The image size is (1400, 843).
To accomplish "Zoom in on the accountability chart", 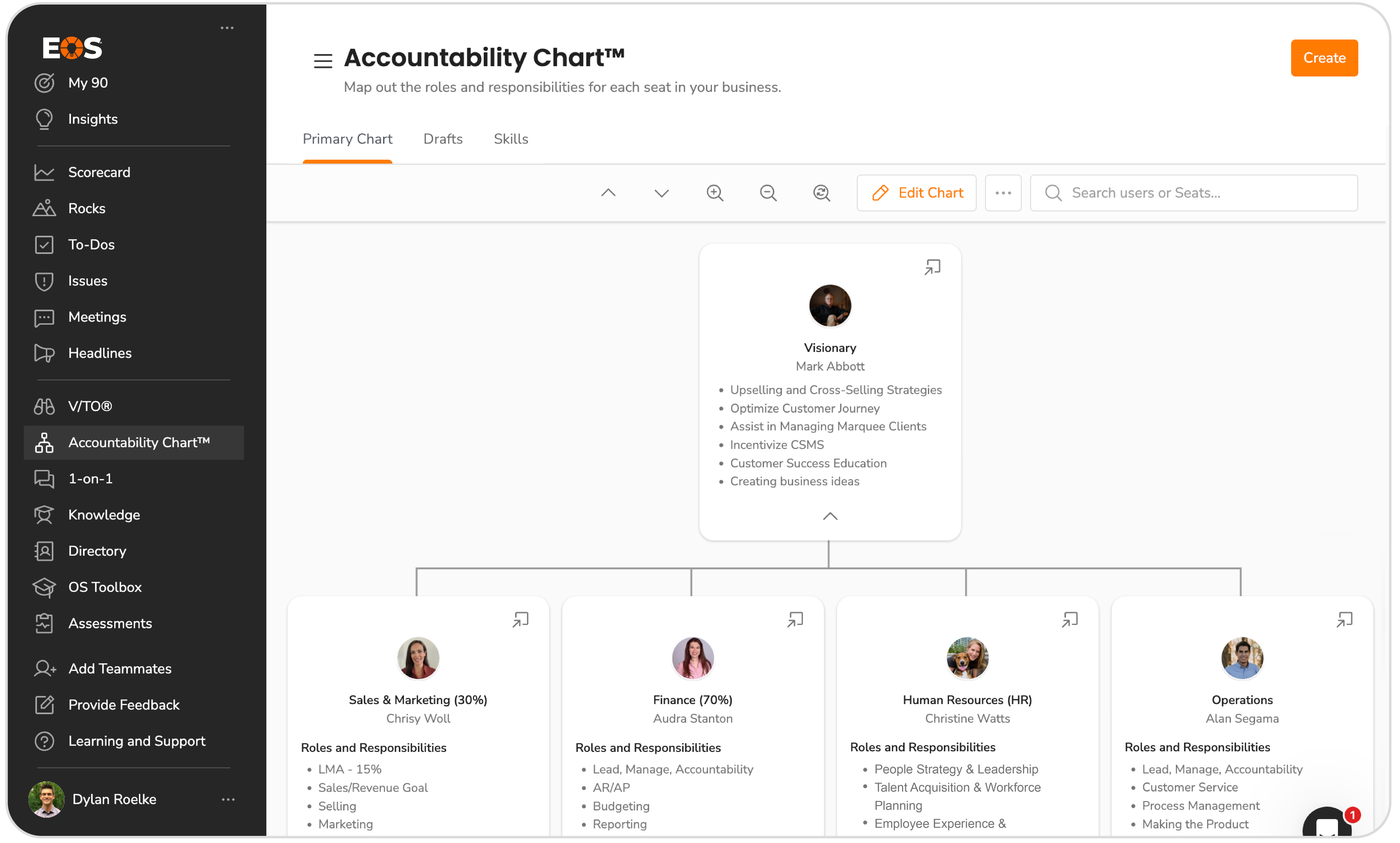I will point(715,193).
